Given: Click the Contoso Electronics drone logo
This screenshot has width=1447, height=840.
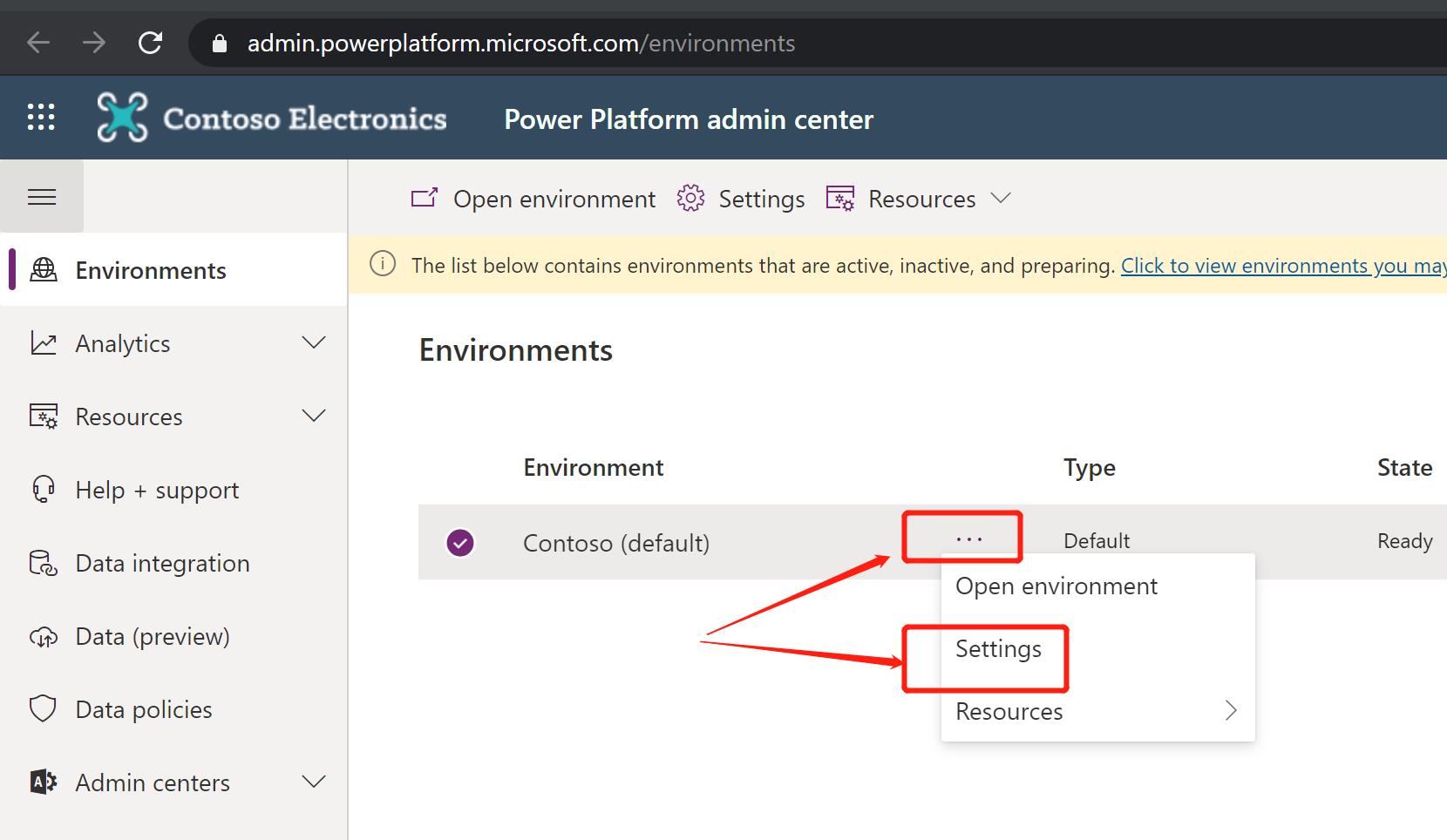Looking at the screenshot, I should 122,117.
